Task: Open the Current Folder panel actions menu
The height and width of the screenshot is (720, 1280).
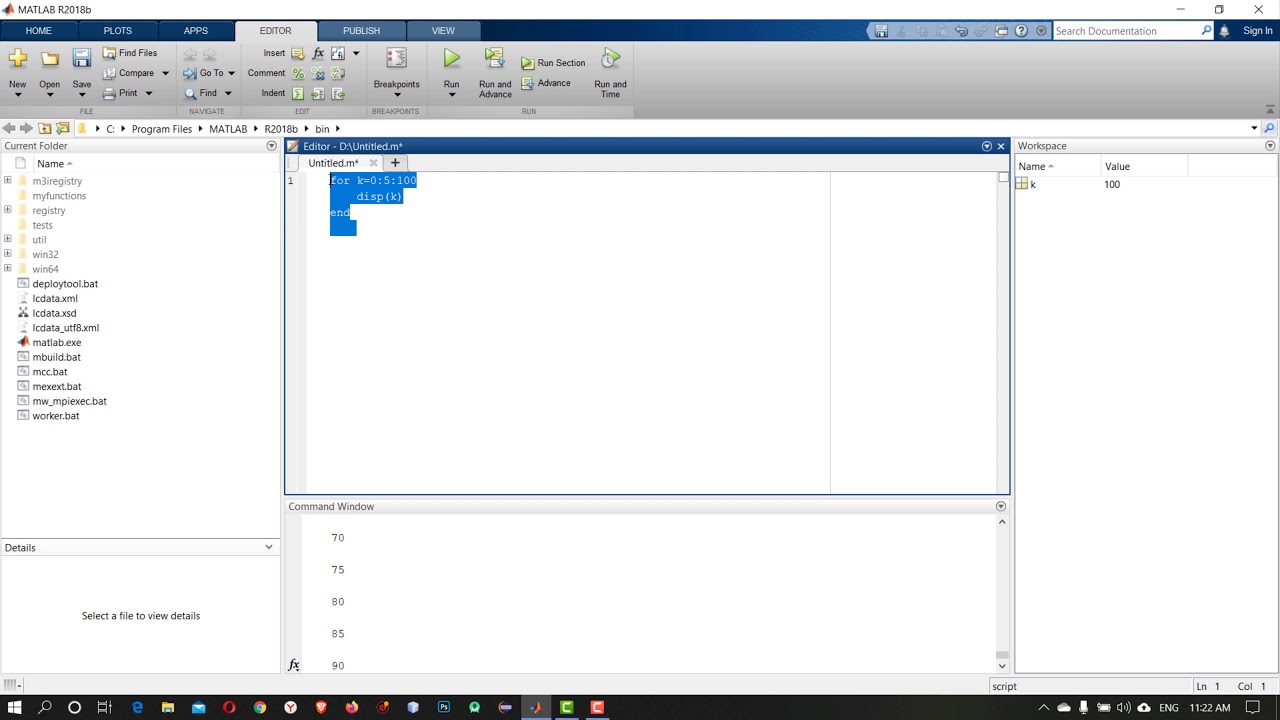Action: pyautogui.click(x=271, y=146)
